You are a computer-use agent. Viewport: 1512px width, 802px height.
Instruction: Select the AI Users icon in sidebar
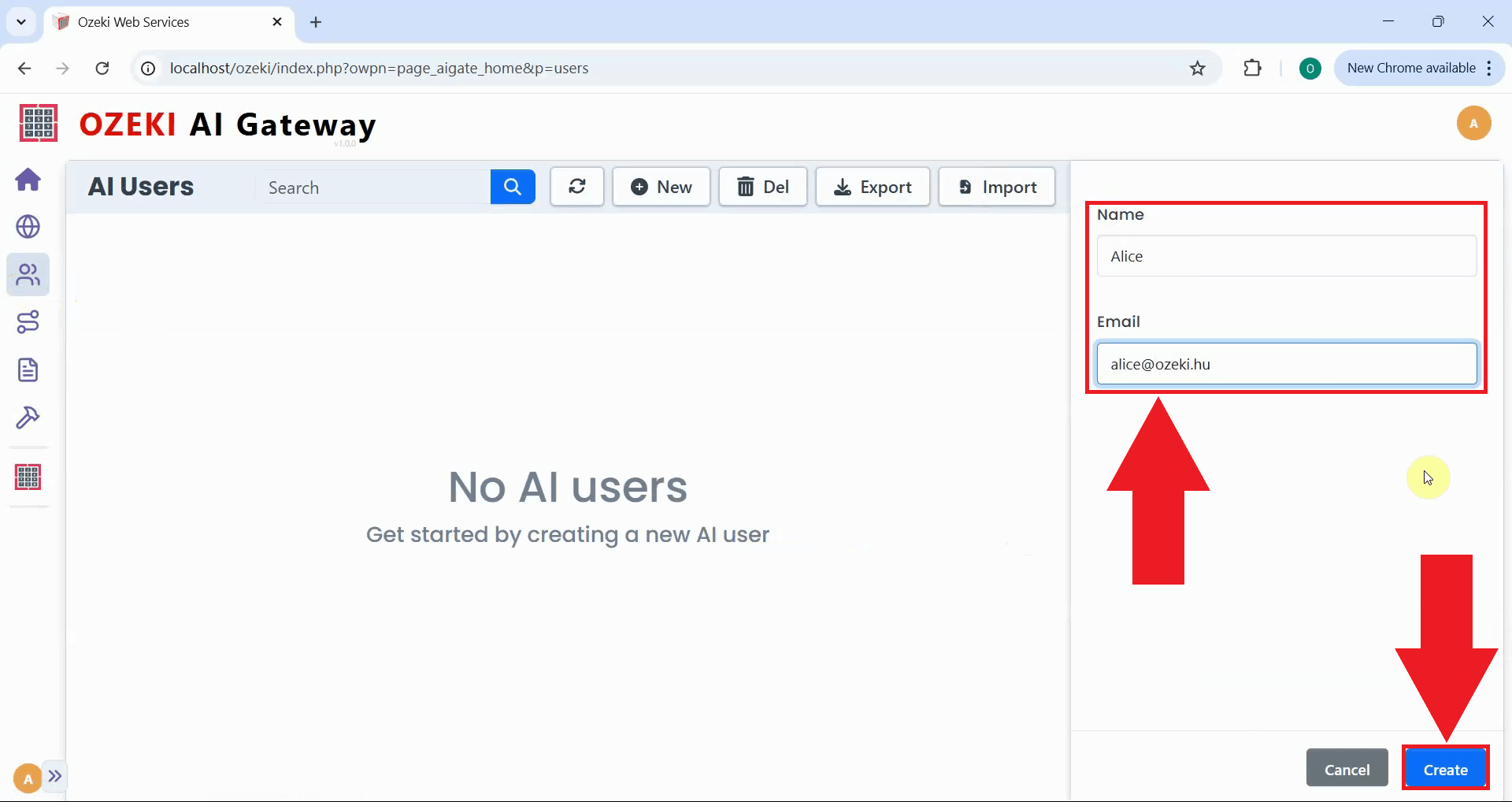pos(28,275)
